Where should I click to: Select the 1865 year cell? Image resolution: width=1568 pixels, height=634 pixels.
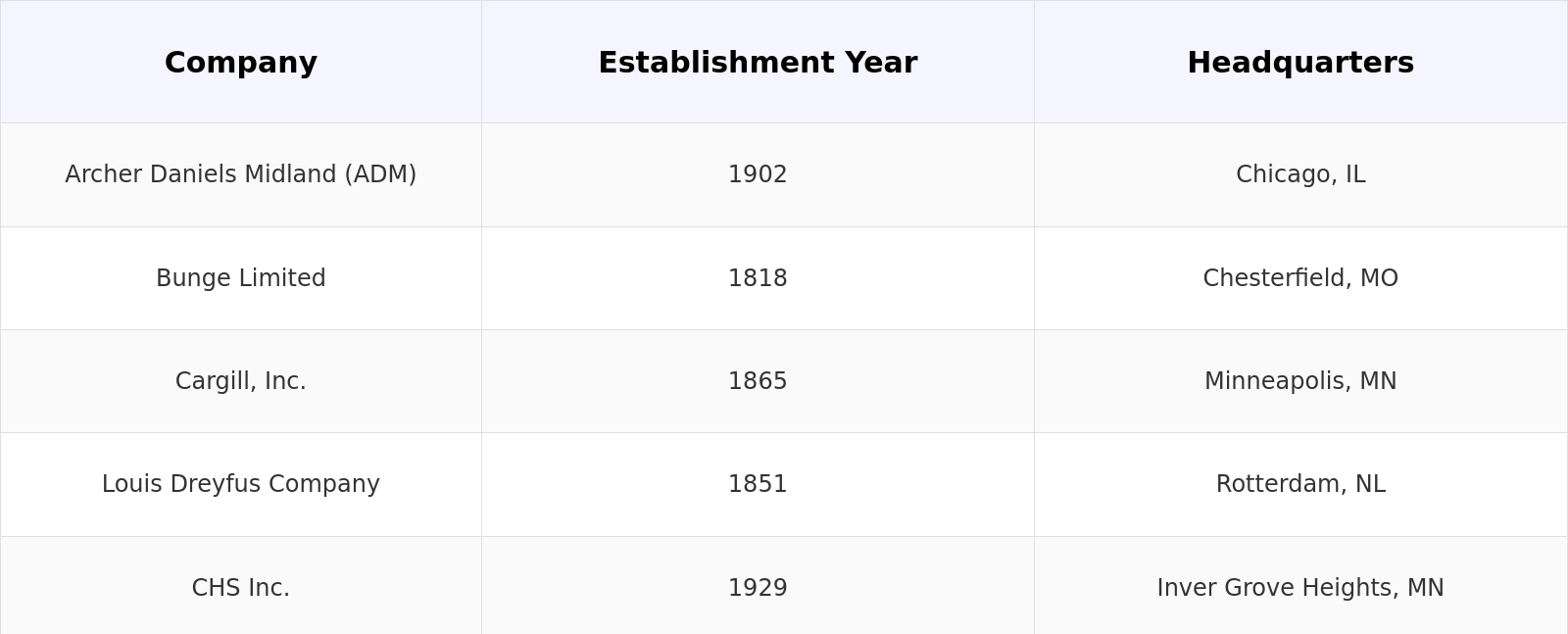click(757, 381)
